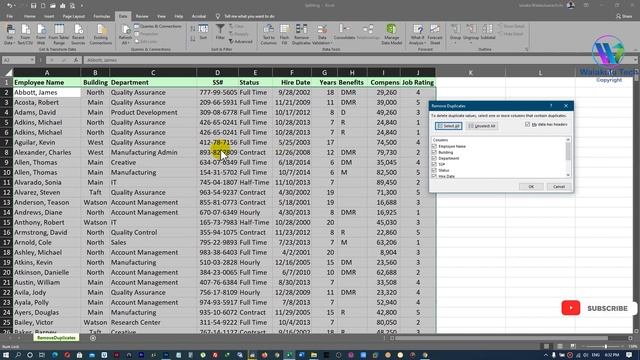
Task: Open the Sort dialog icon
Action: pos(203,32)
